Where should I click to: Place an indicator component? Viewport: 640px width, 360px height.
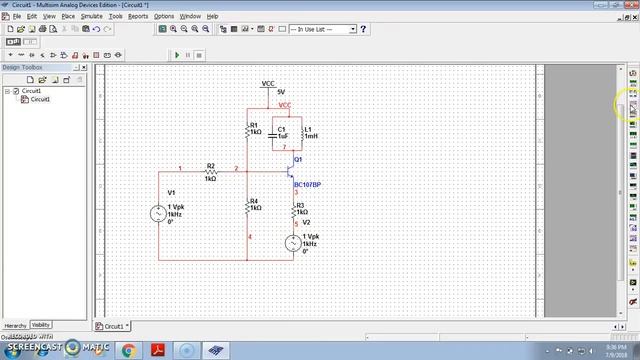96,55
